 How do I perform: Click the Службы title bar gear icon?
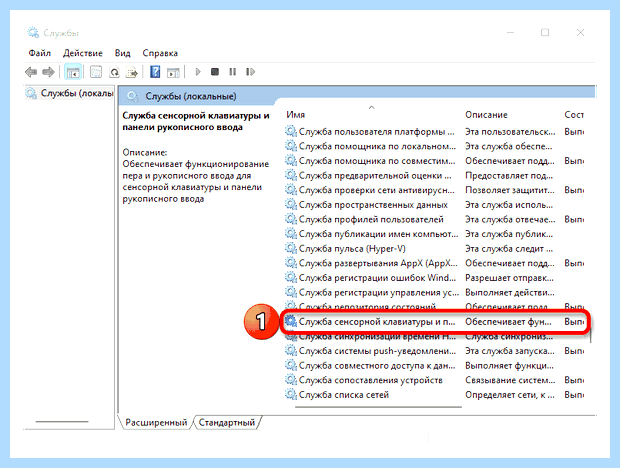33,32
